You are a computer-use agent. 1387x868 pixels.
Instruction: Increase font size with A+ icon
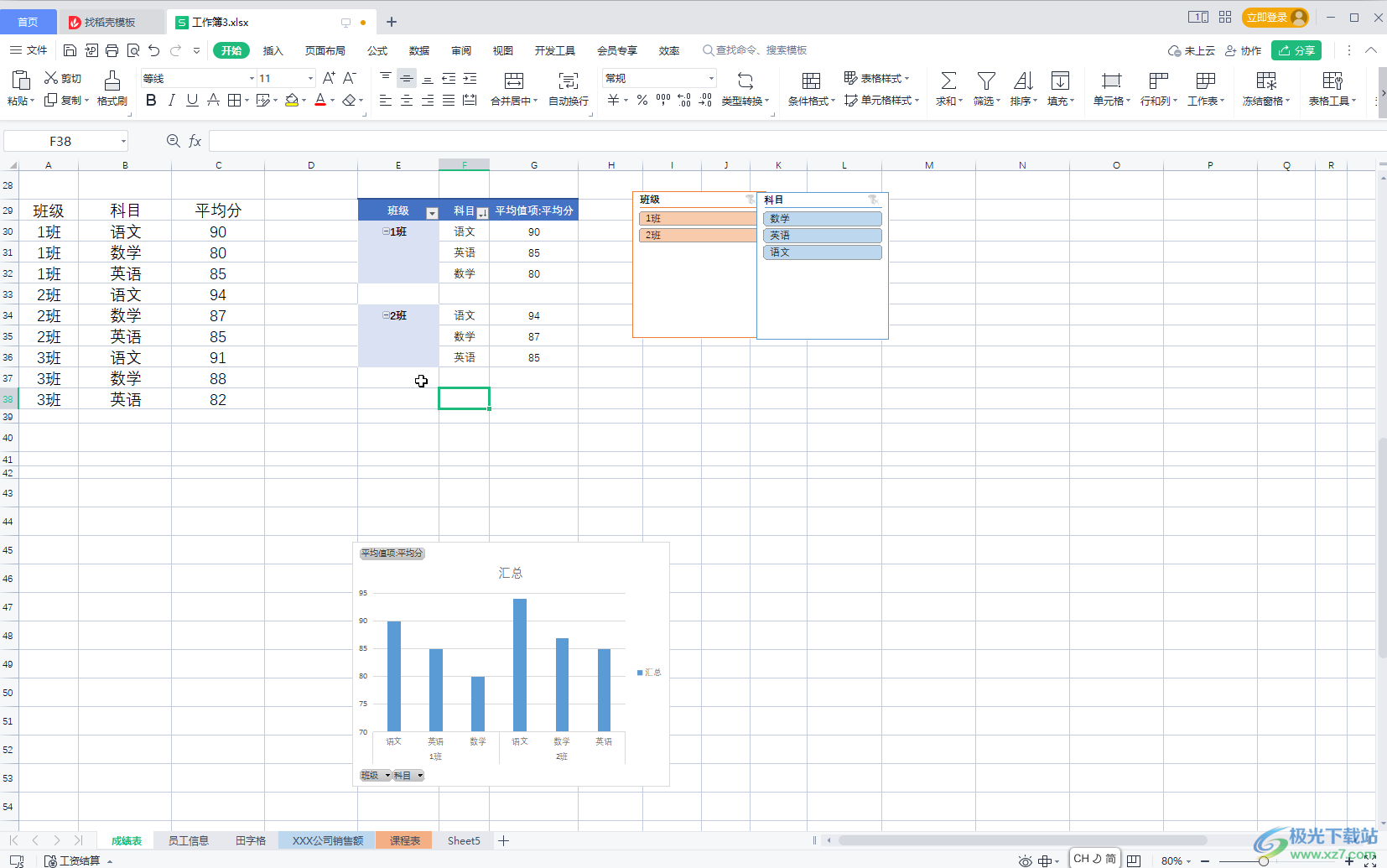coord(329,78)
